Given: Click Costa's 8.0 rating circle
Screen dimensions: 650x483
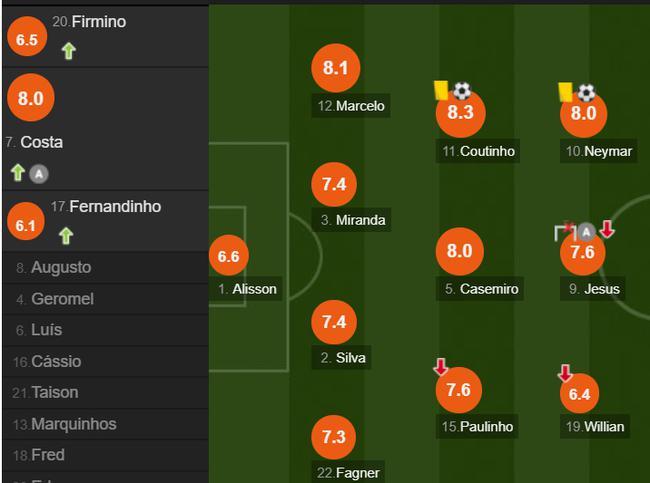Looking at the screenshot, I should click(31, 98).
